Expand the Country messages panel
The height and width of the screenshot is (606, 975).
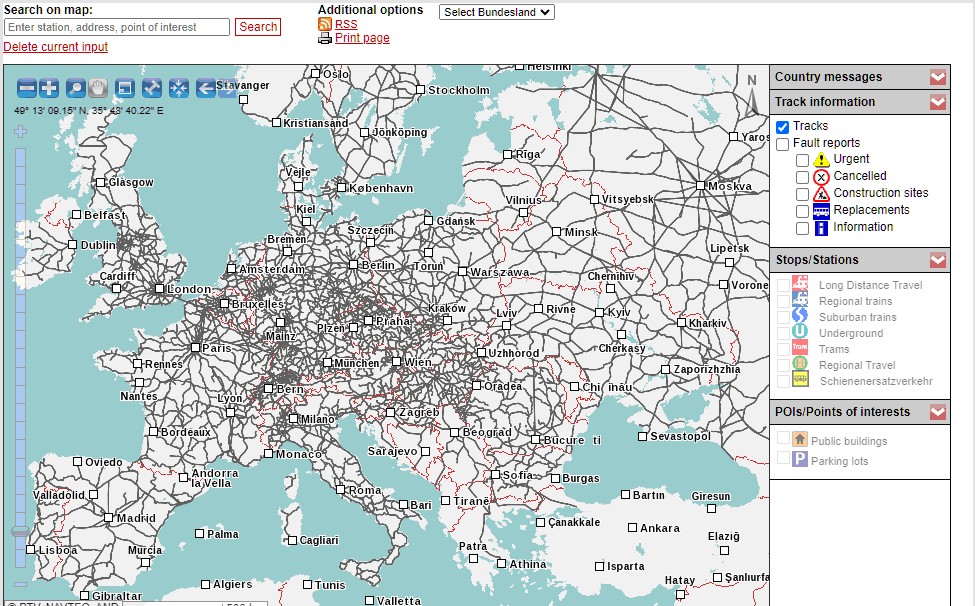(937, 77)
